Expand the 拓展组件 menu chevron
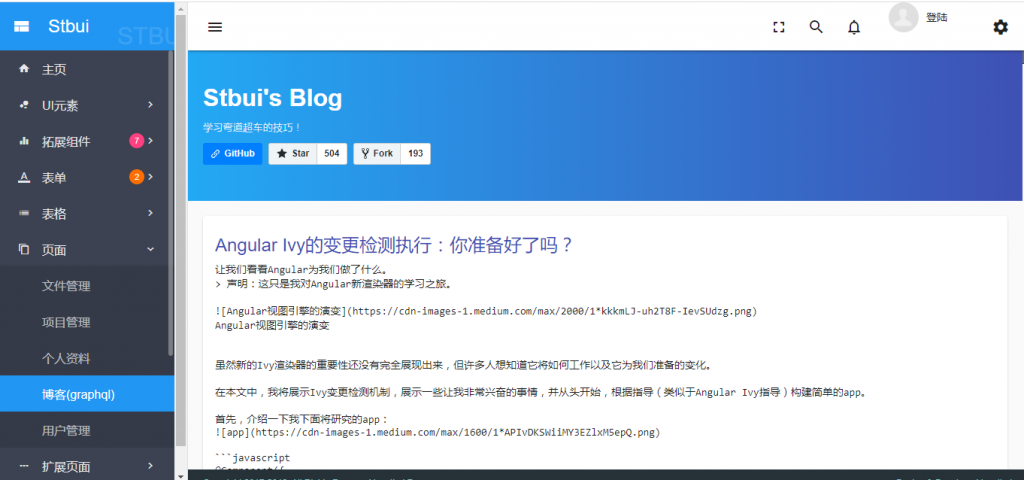The image size is (1024, 480). click(x=150, y=140)
